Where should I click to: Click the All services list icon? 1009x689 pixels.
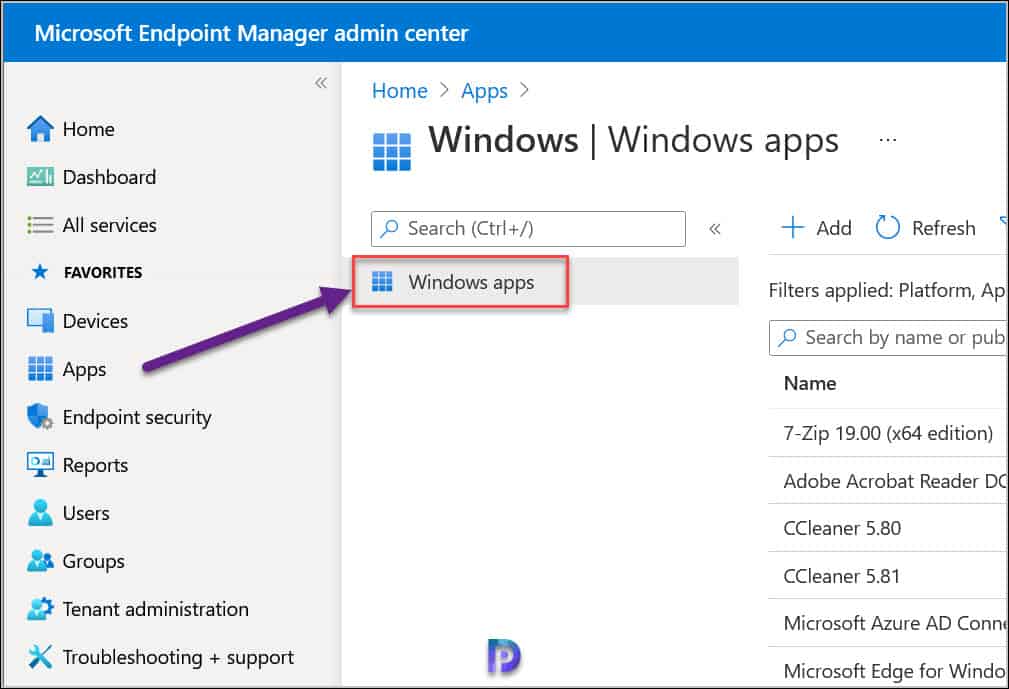pyautogui.click(x=40, y=225)
